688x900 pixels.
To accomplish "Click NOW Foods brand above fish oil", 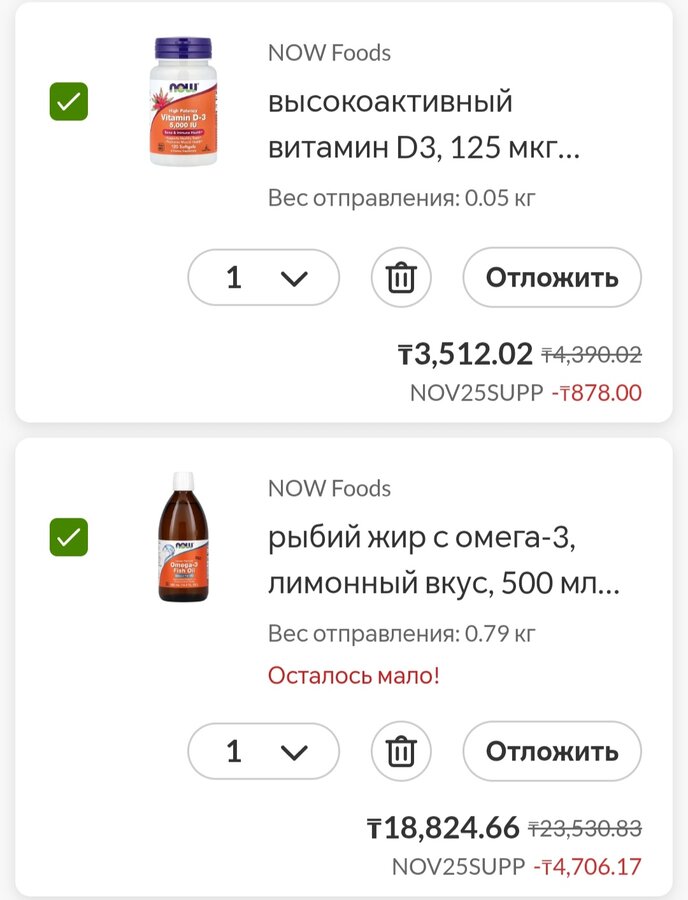I will pos(329,489).
